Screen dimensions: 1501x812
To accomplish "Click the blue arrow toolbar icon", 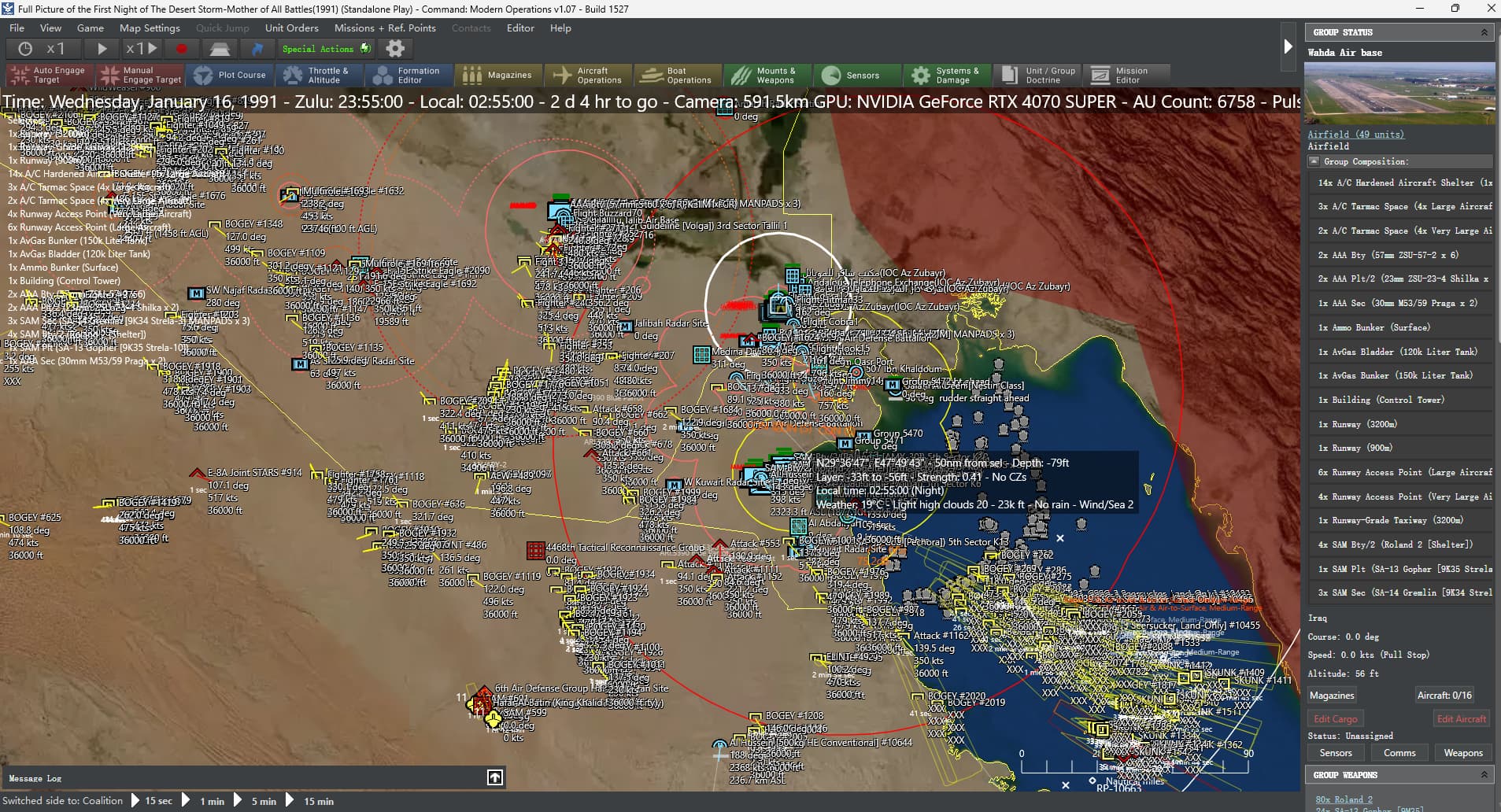I will (x=257, y=49).
